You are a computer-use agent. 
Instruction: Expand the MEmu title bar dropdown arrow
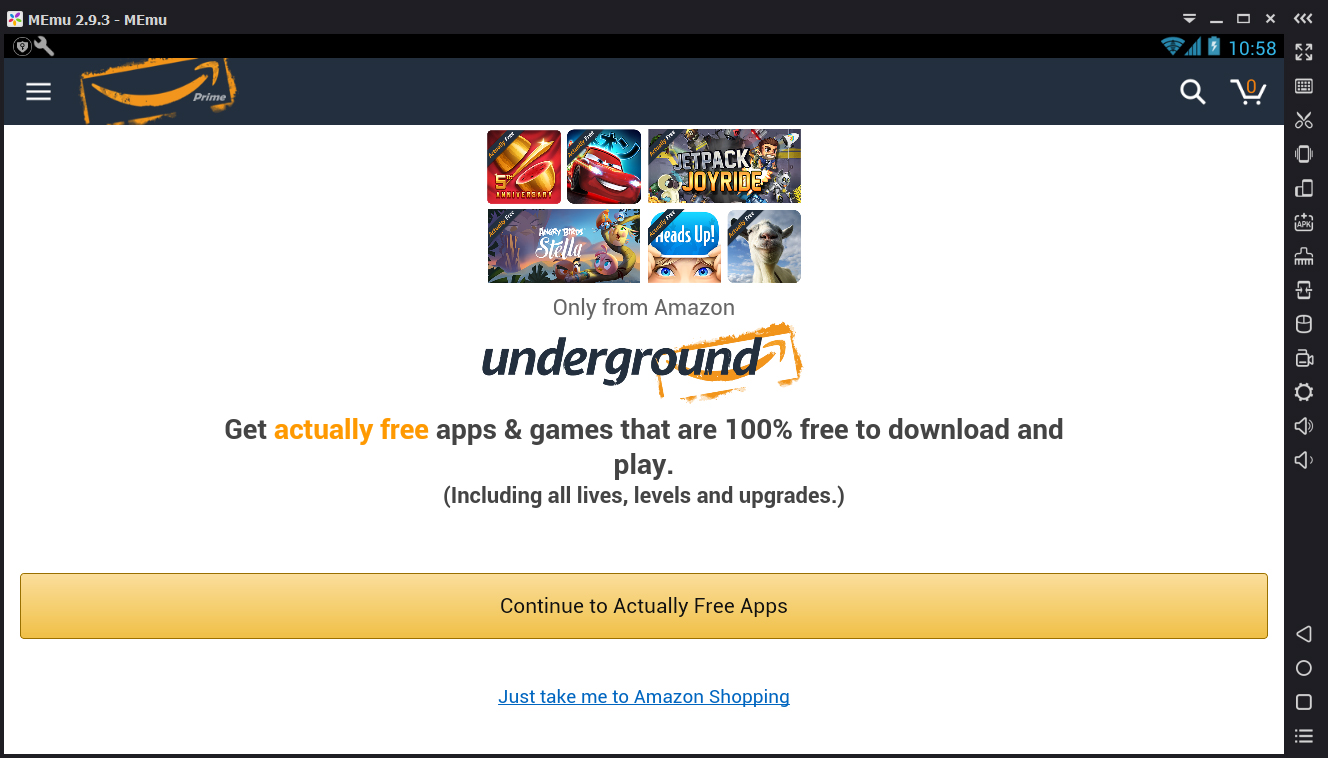(x=1189, y=19)
